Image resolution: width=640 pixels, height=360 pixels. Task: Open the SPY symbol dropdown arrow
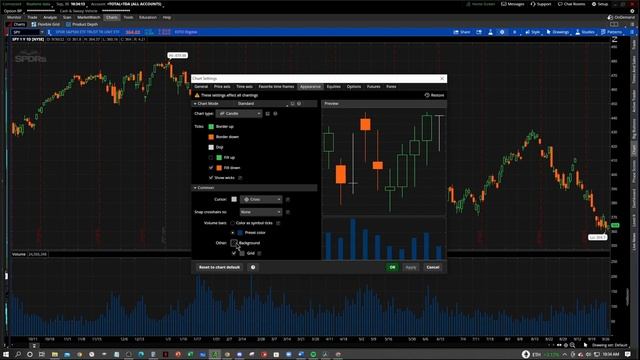(41, 32)
